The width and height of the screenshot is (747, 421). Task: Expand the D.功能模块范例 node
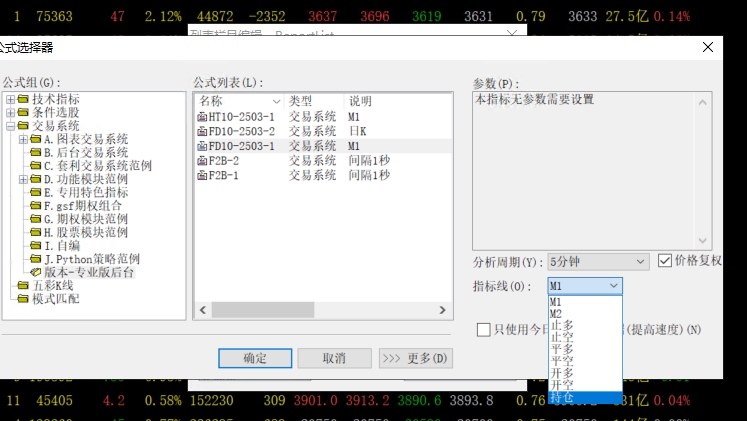pyautogui.click(x=23, y=180)
